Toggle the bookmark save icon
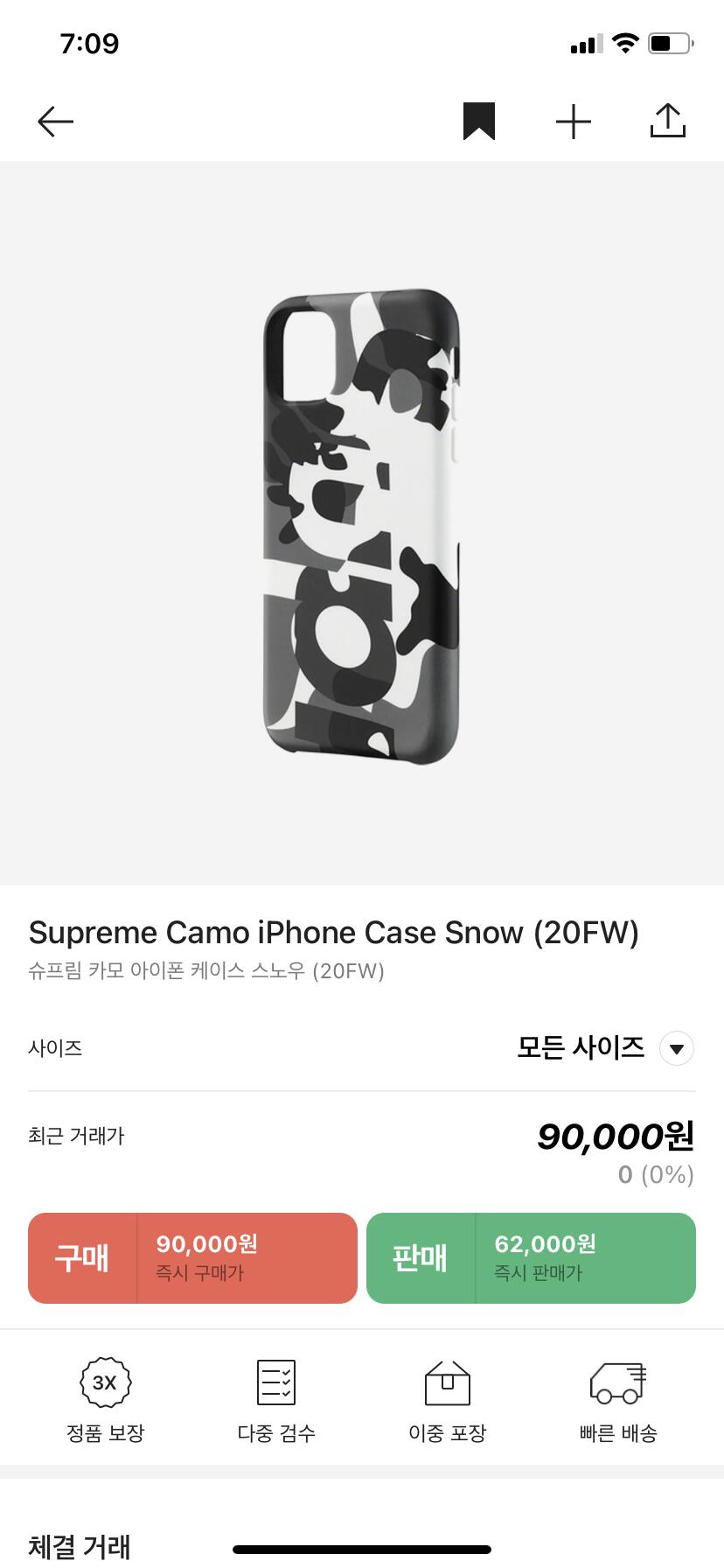 [x=479, y=122]
